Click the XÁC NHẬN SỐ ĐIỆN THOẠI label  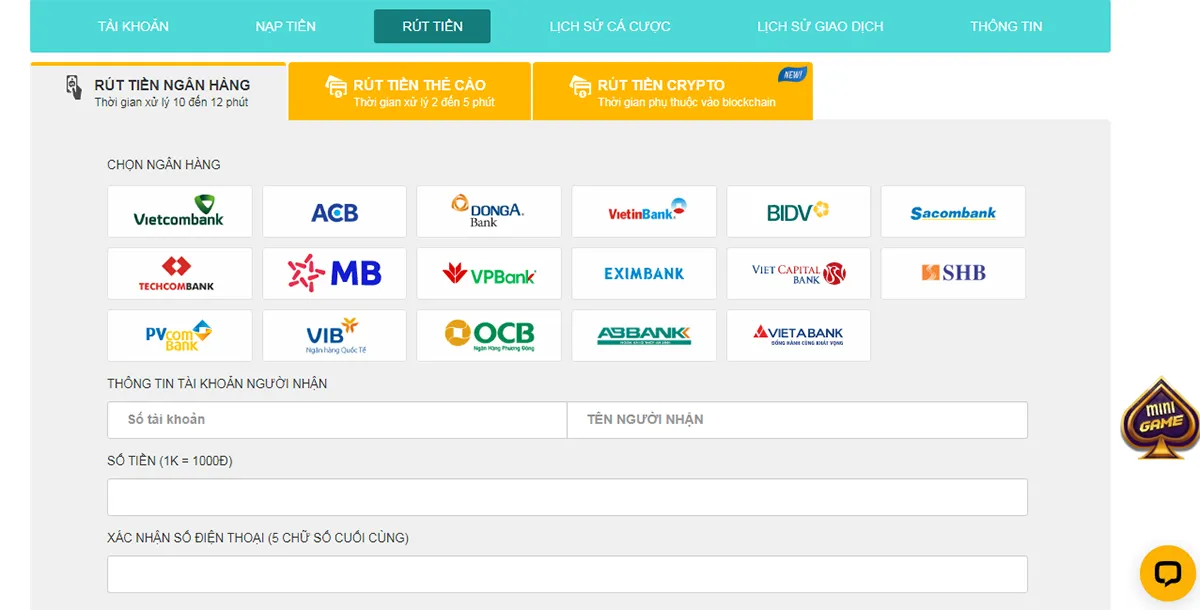(258, 538)
